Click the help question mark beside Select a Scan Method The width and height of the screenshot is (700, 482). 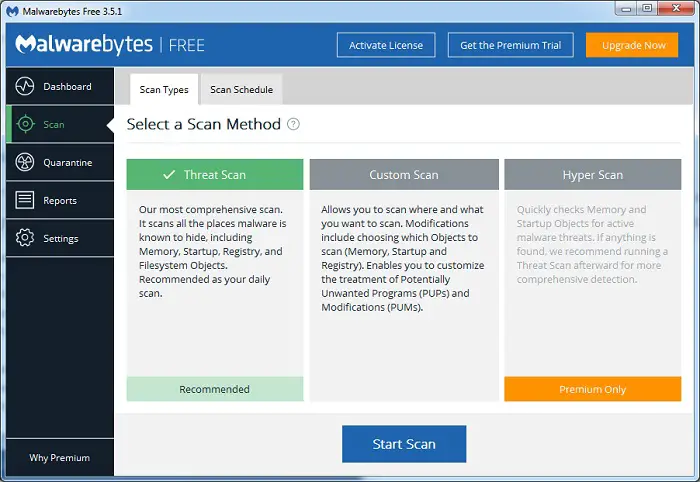point(293,124)
